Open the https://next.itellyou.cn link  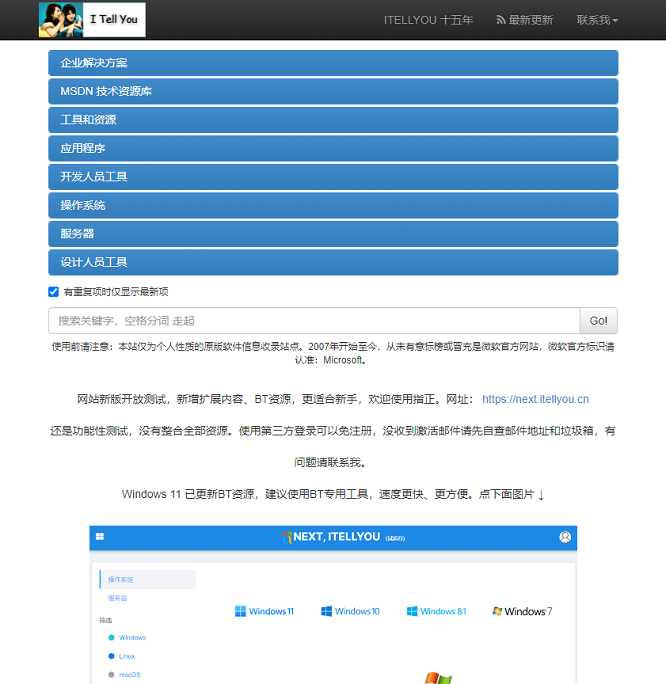(535, 399)
